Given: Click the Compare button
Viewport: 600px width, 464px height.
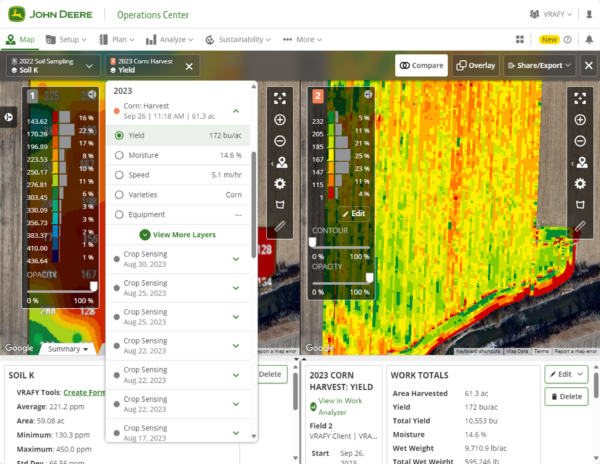Looking at the screenshot, I should coord(421,65).
